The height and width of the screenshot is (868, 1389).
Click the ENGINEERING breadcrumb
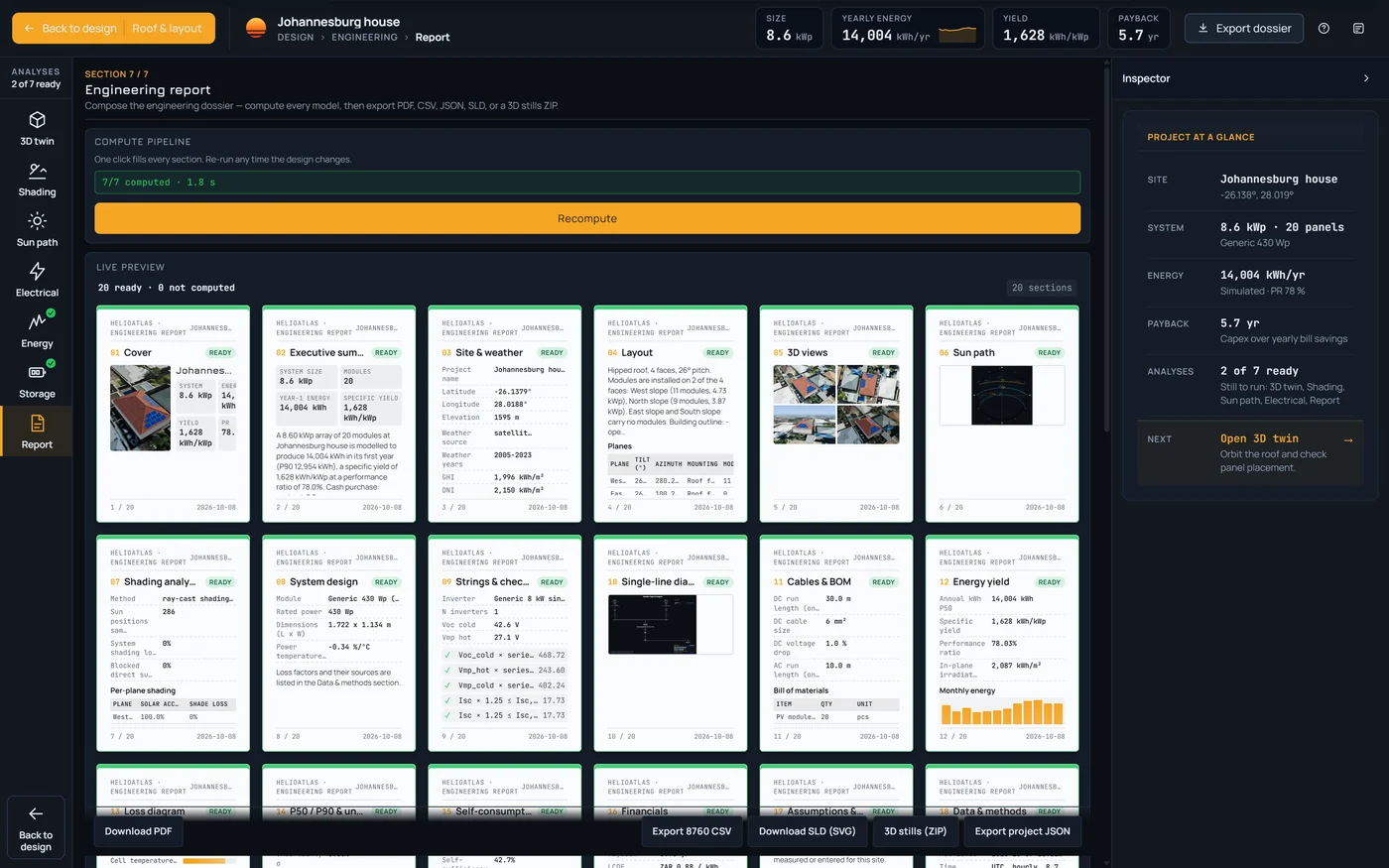pos(364,38)
